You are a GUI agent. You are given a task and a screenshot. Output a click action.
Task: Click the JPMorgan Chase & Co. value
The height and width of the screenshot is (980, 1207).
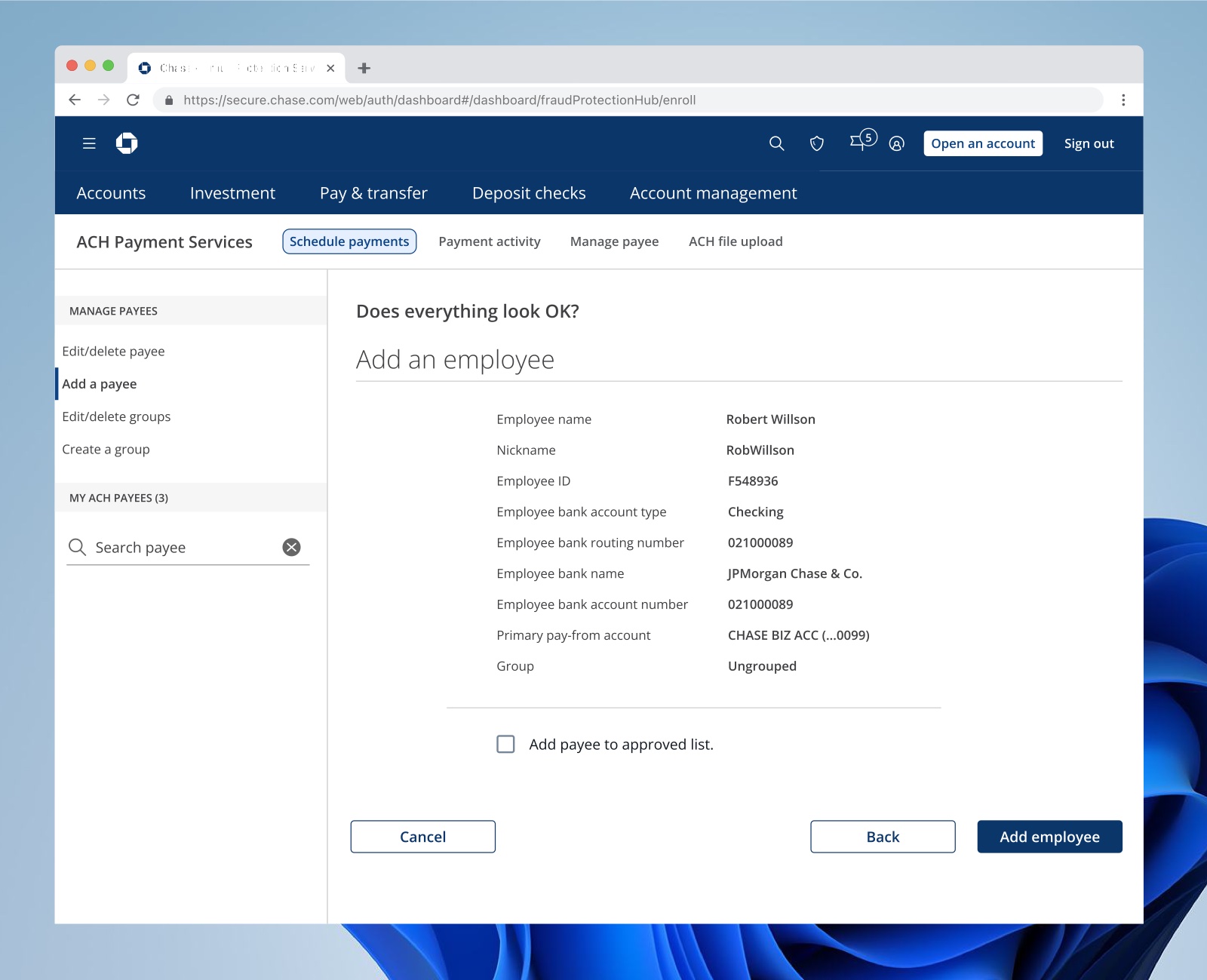[794, 573]
